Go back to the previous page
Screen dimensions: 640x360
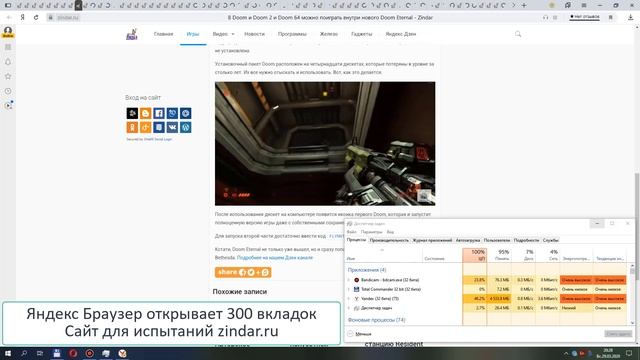click(x=9, y=18)
